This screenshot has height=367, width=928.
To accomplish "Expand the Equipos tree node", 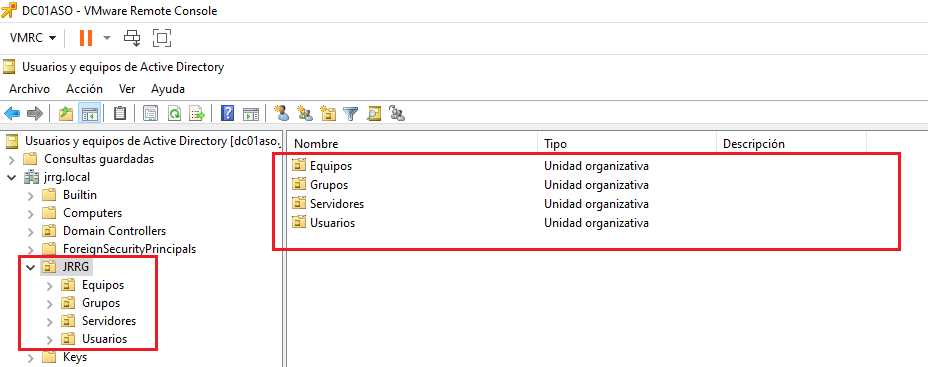I will 50,285.
